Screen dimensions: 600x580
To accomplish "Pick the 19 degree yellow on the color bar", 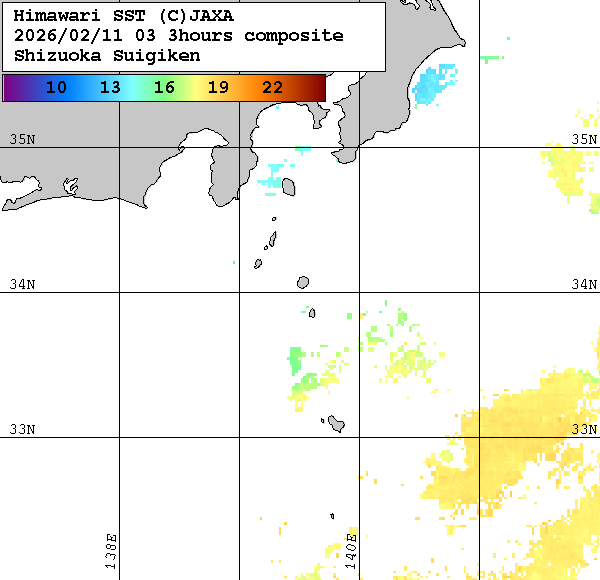I will click(218, 88).
